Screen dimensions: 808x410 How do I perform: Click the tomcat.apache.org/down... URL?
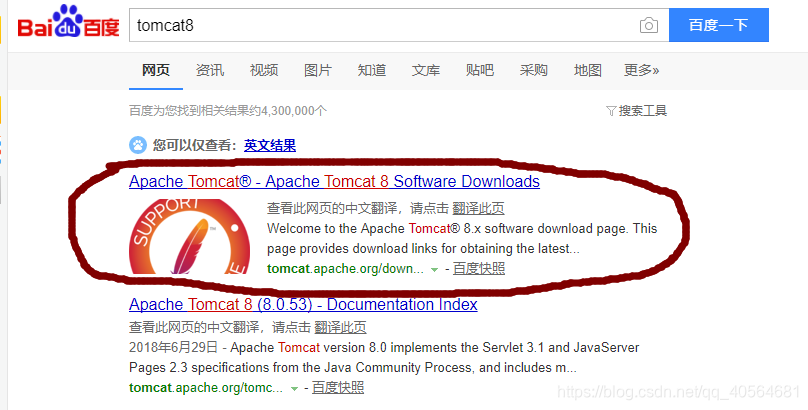click(x=345, y=269)
